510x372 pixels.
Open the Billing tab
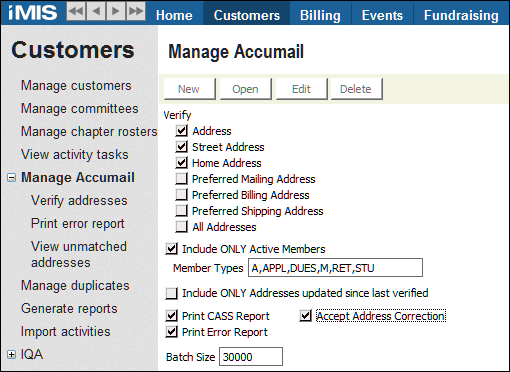320,15
